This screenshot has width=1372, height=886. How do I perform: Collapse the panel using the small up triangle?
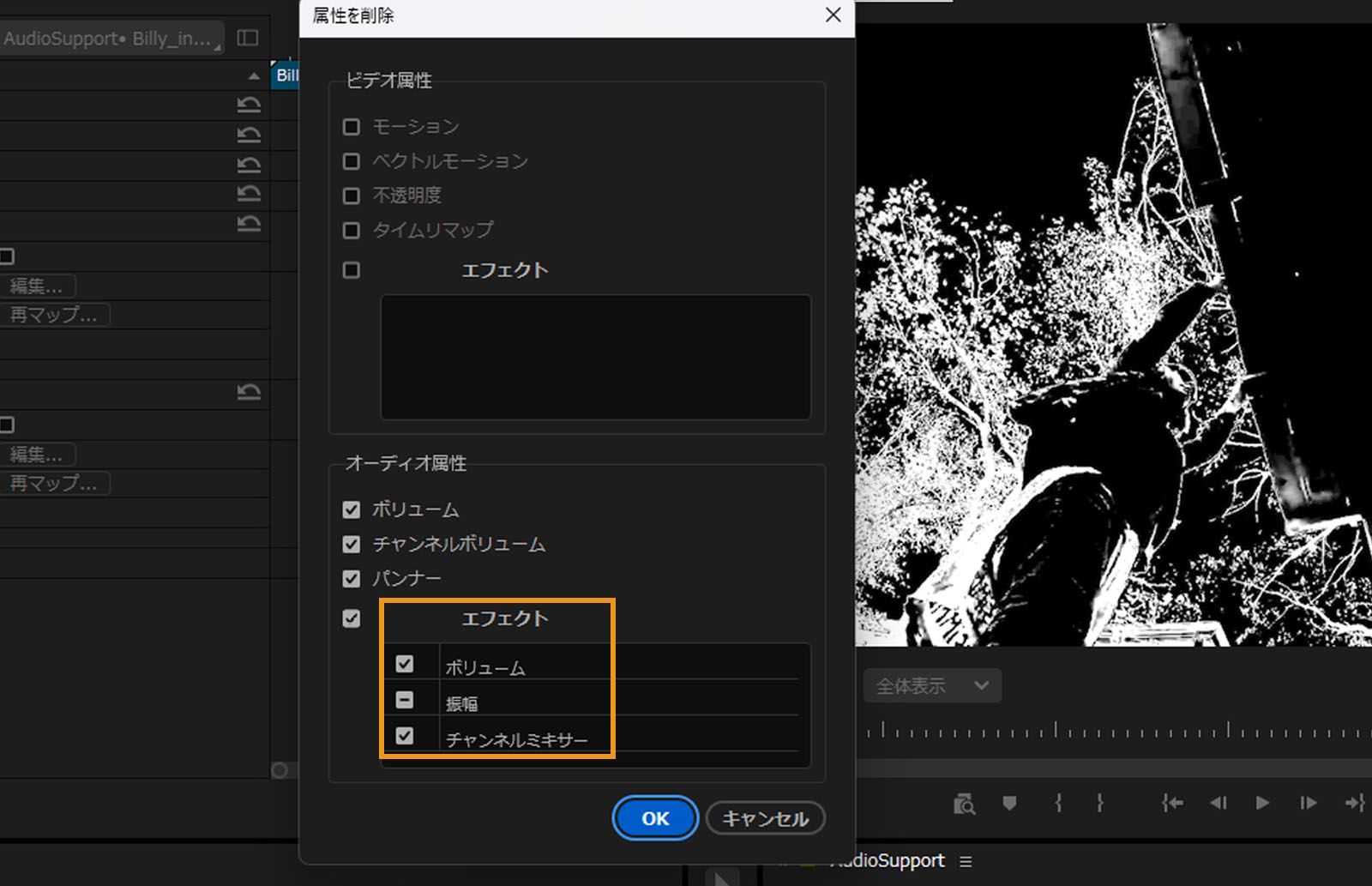(254, 76)
